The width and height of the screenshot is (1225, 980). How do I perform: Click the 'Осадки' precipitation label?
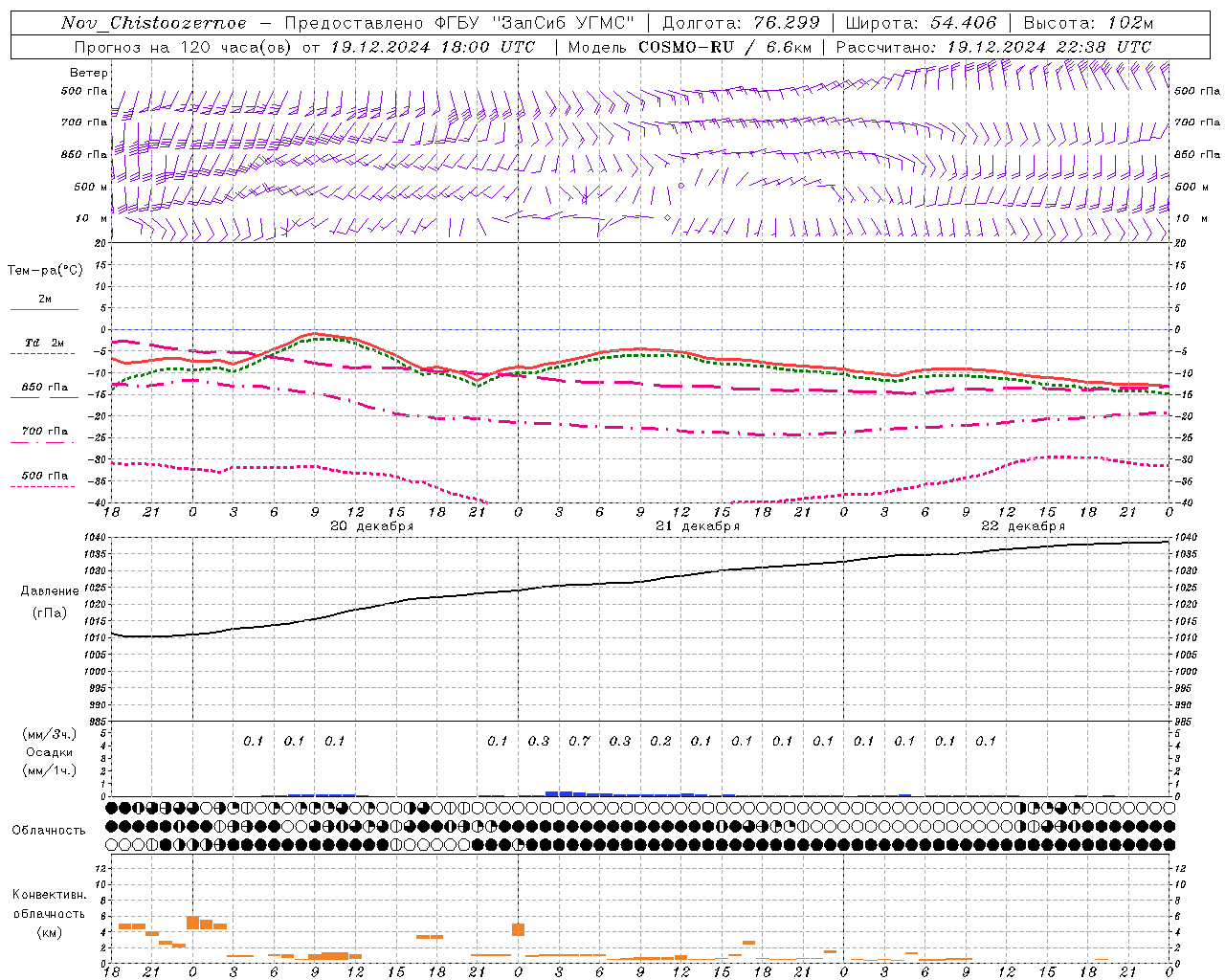coord(50,752)
